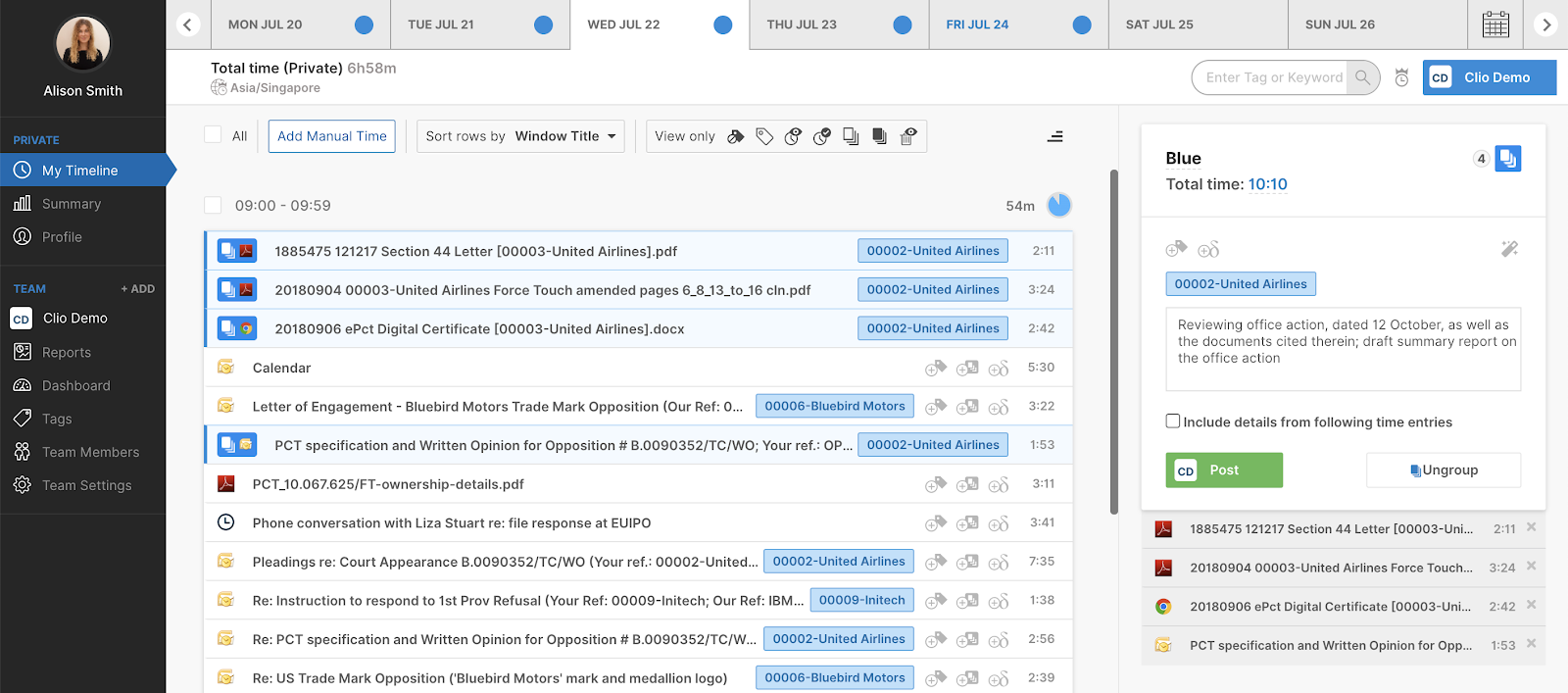Viewport: 1568px width, 693px height.
Task: Click the green Post button
Action: click(1224, 470)
